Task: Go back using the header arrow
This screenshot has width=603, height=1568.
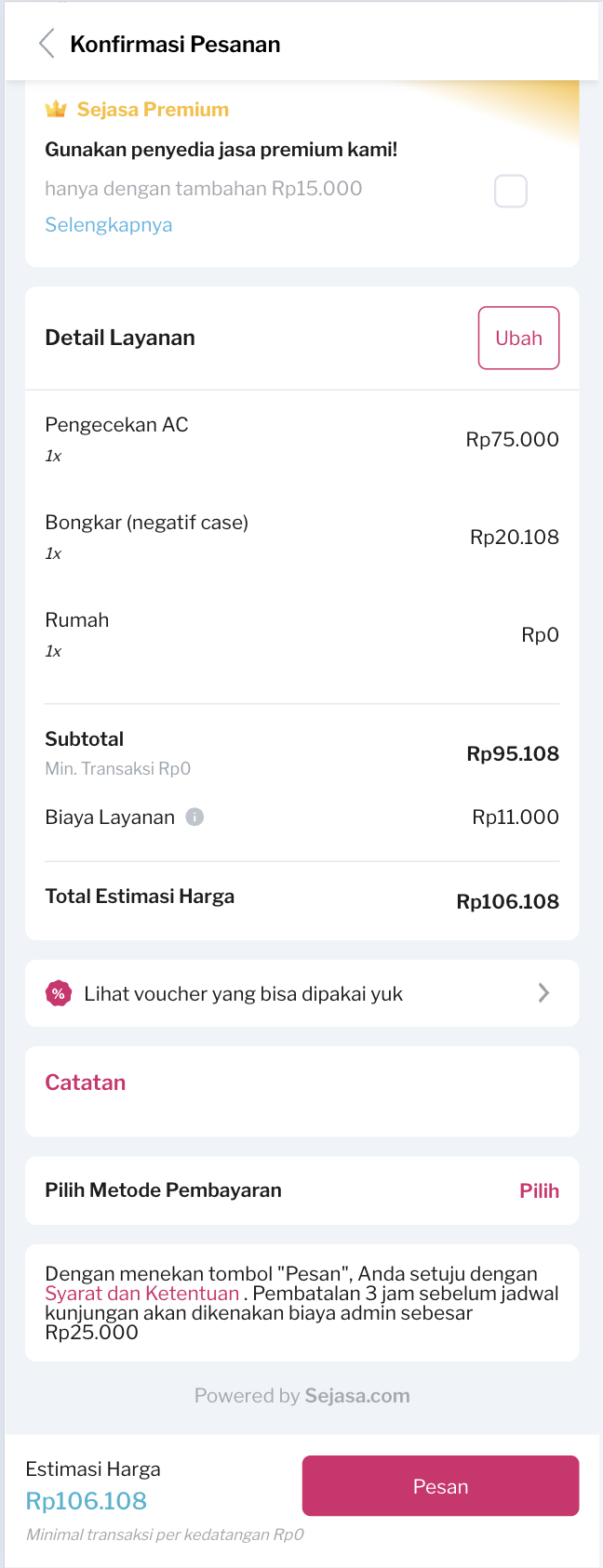Action: [x=47, y=44]
